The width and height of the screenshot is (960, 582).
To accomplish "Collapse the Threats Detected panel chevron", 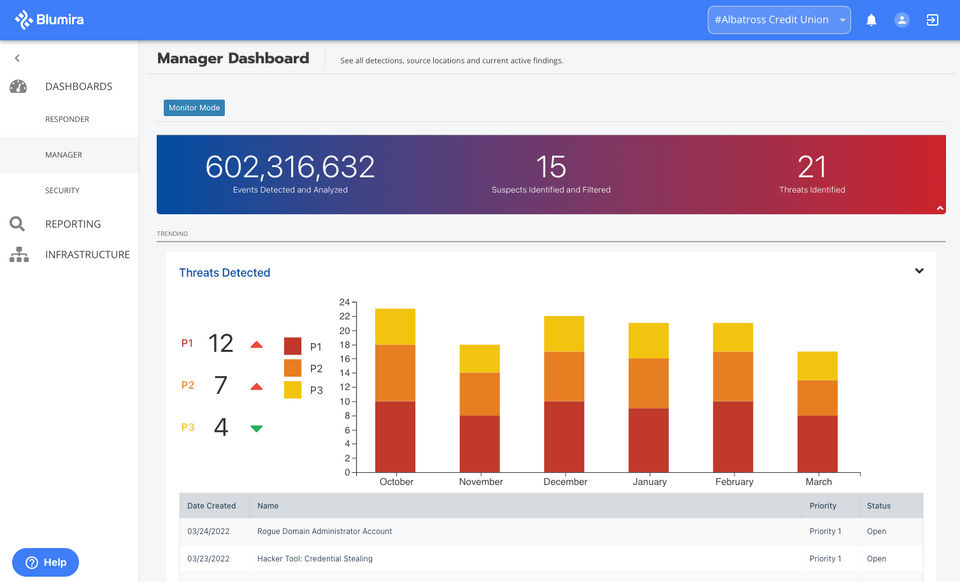I will click(x=919, y=270).
